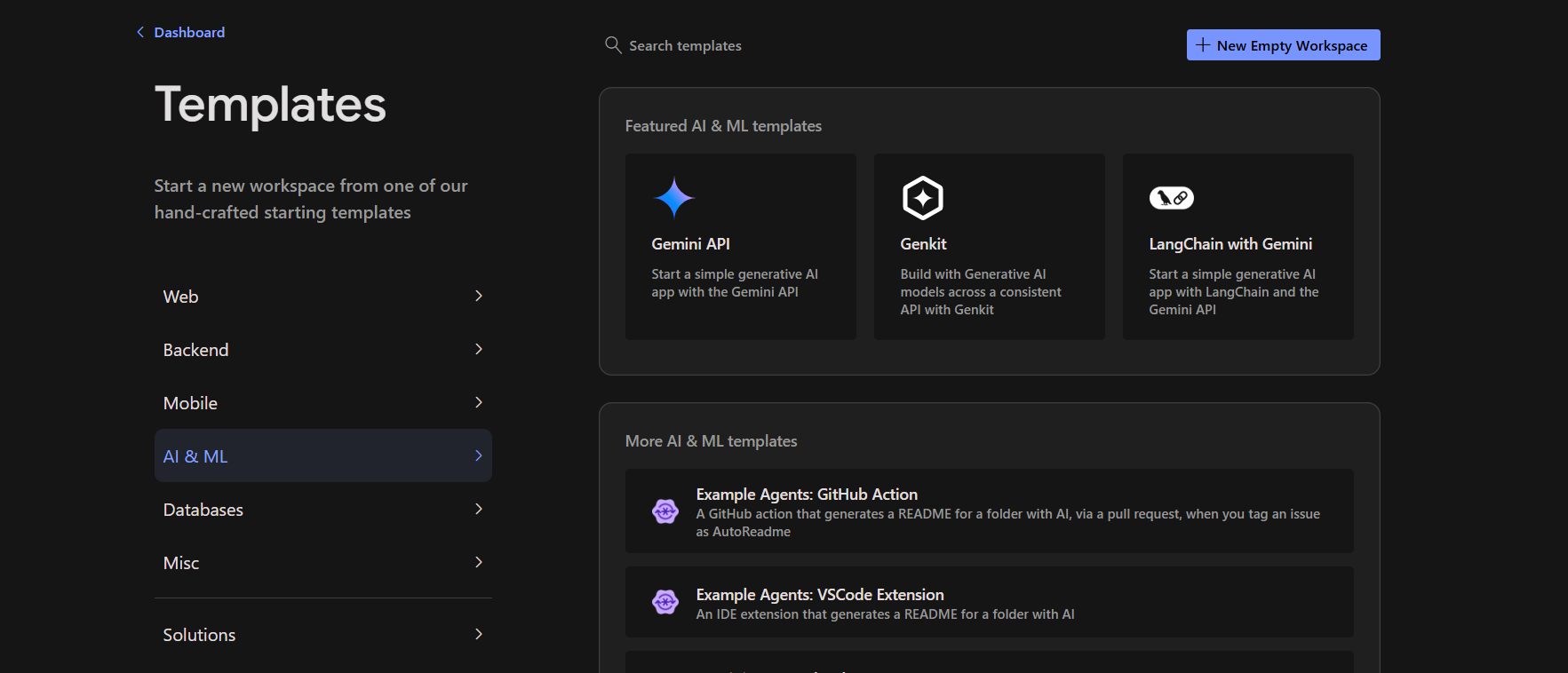The image size is (1568, 673).
Task: Expand the Backend category chevron
Action: point(479,349)
